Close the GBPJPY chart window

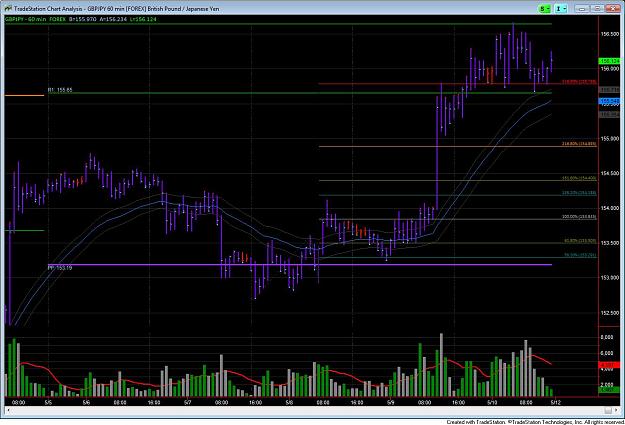[612, 8]
